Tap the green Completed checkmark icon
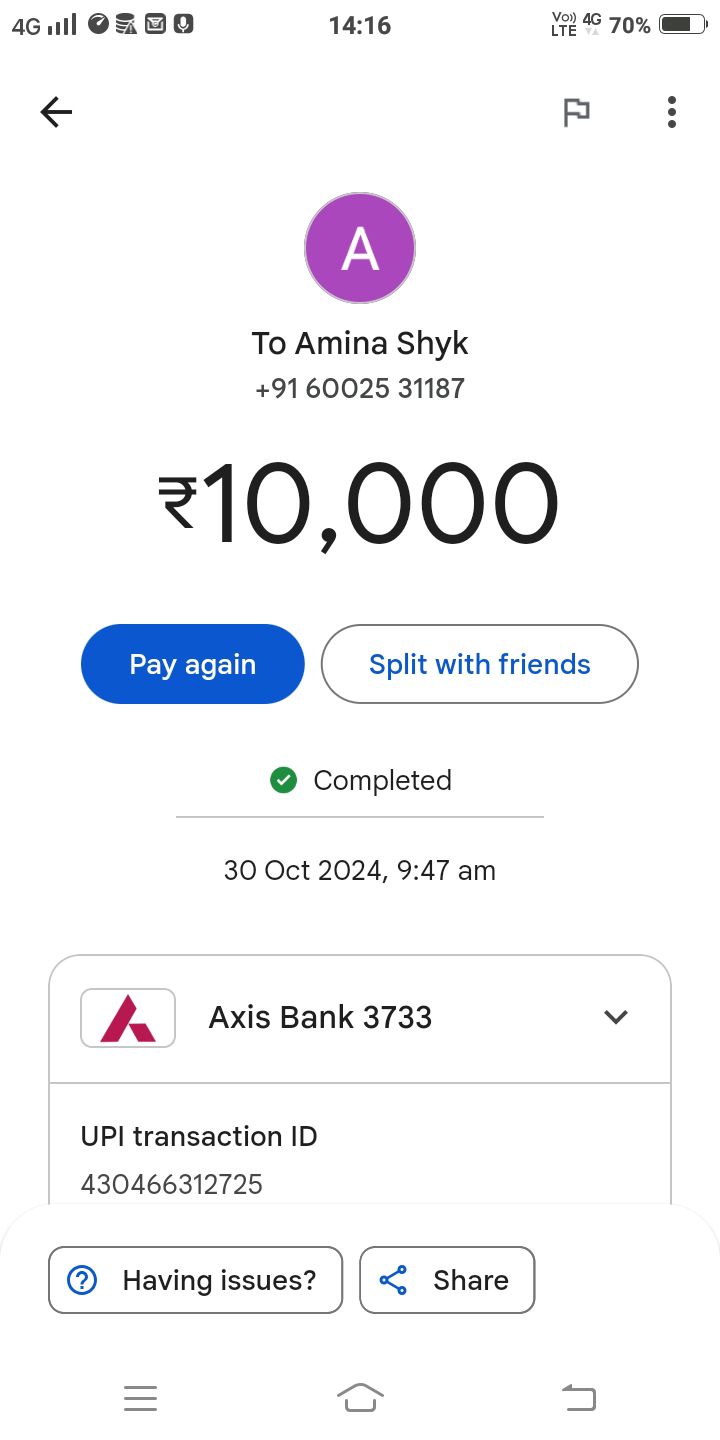This screenshot has width=720, height=1440. tap(284, 780)
